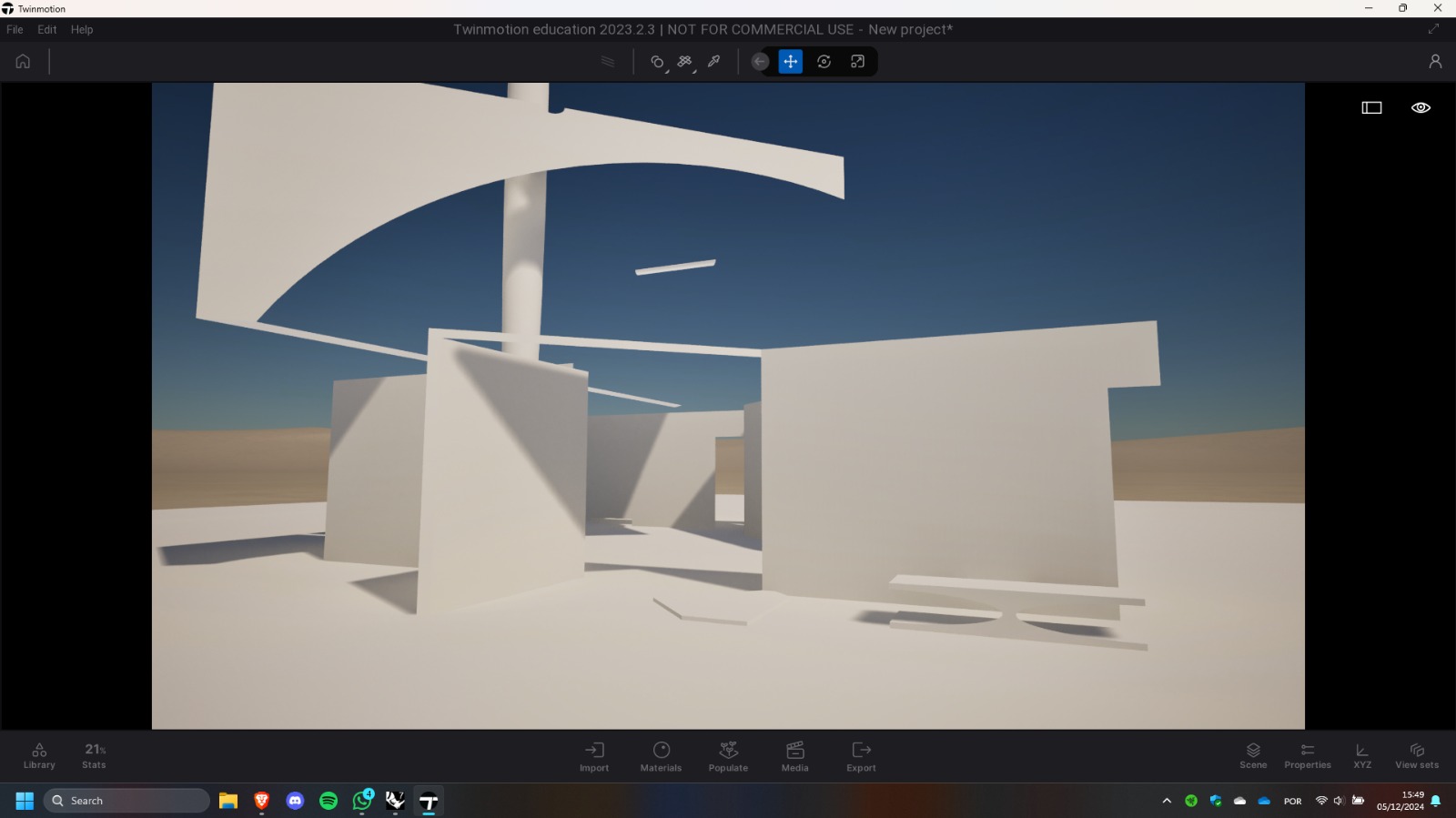
Task: Switch the POR keyboard language
Action: coord(1292,801)
